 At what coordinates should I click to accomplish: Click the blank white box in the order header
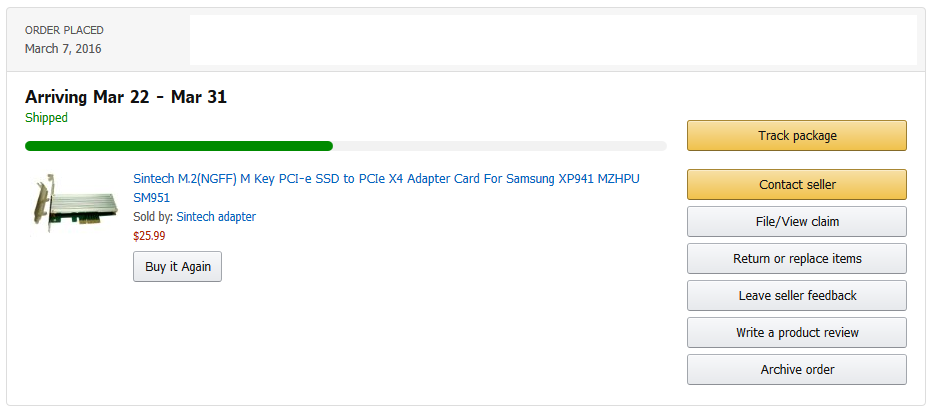click(553, 40)
